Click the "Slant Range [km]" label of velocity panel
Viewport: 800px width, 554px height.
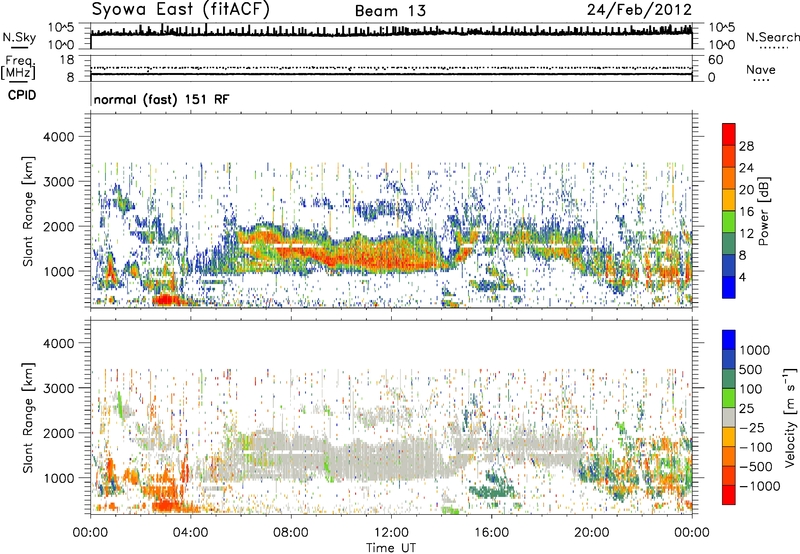28,418
